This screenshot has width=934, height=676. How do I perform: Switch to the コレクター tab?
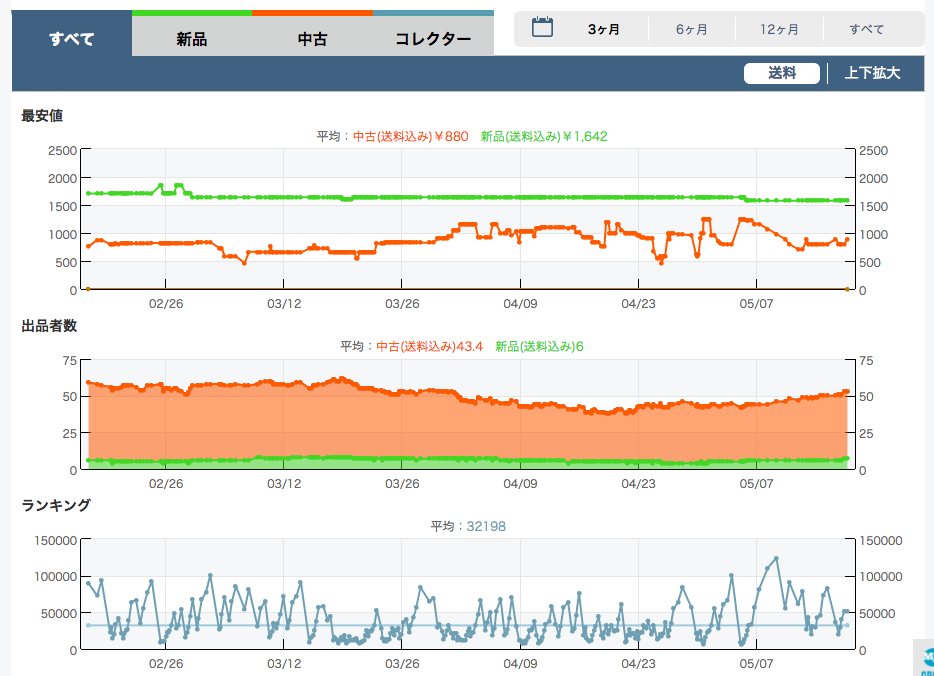(433, 39)
